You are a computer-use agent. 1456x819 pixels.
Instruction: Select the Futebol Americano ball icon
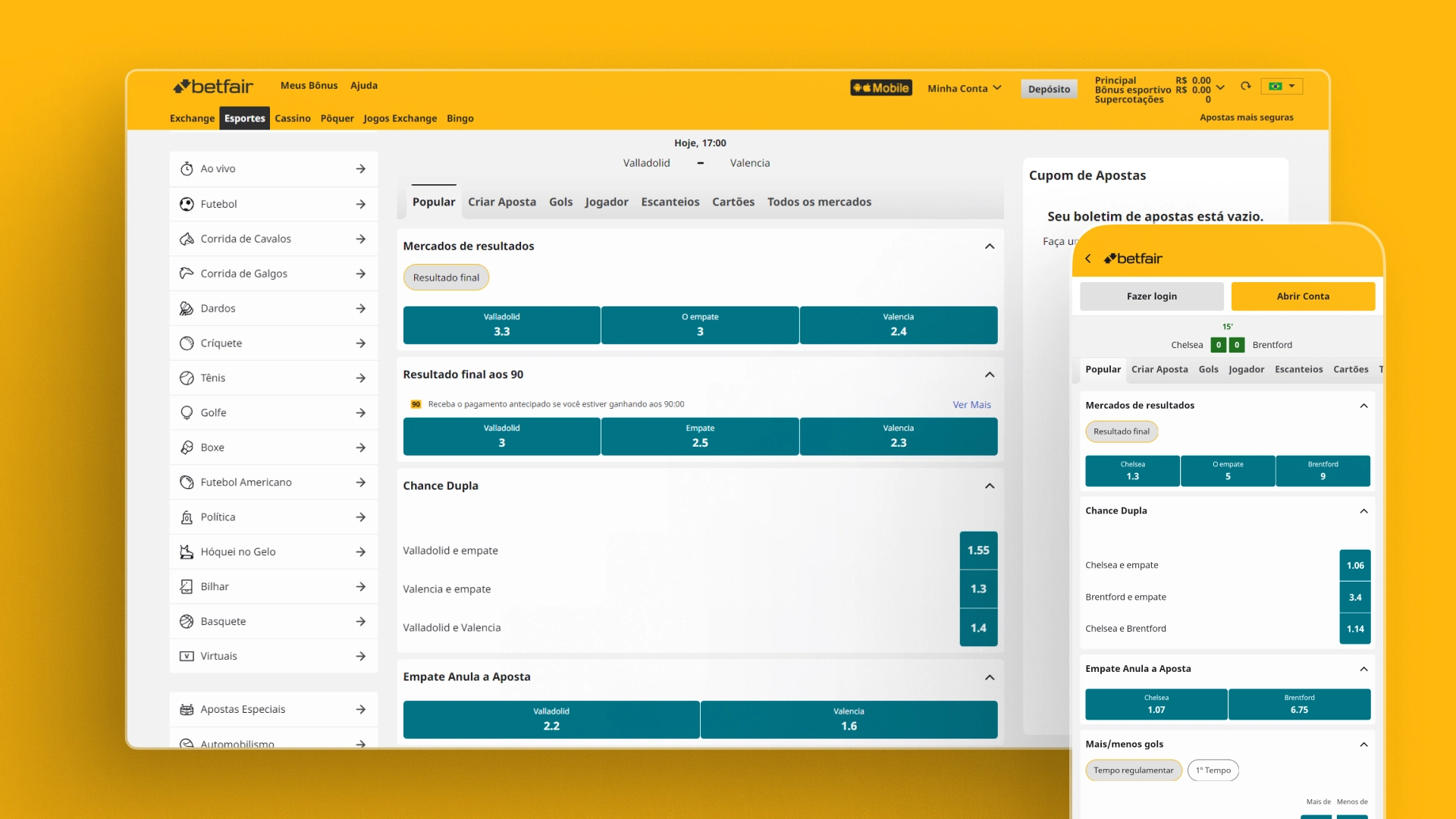click(x=187, y=482)
